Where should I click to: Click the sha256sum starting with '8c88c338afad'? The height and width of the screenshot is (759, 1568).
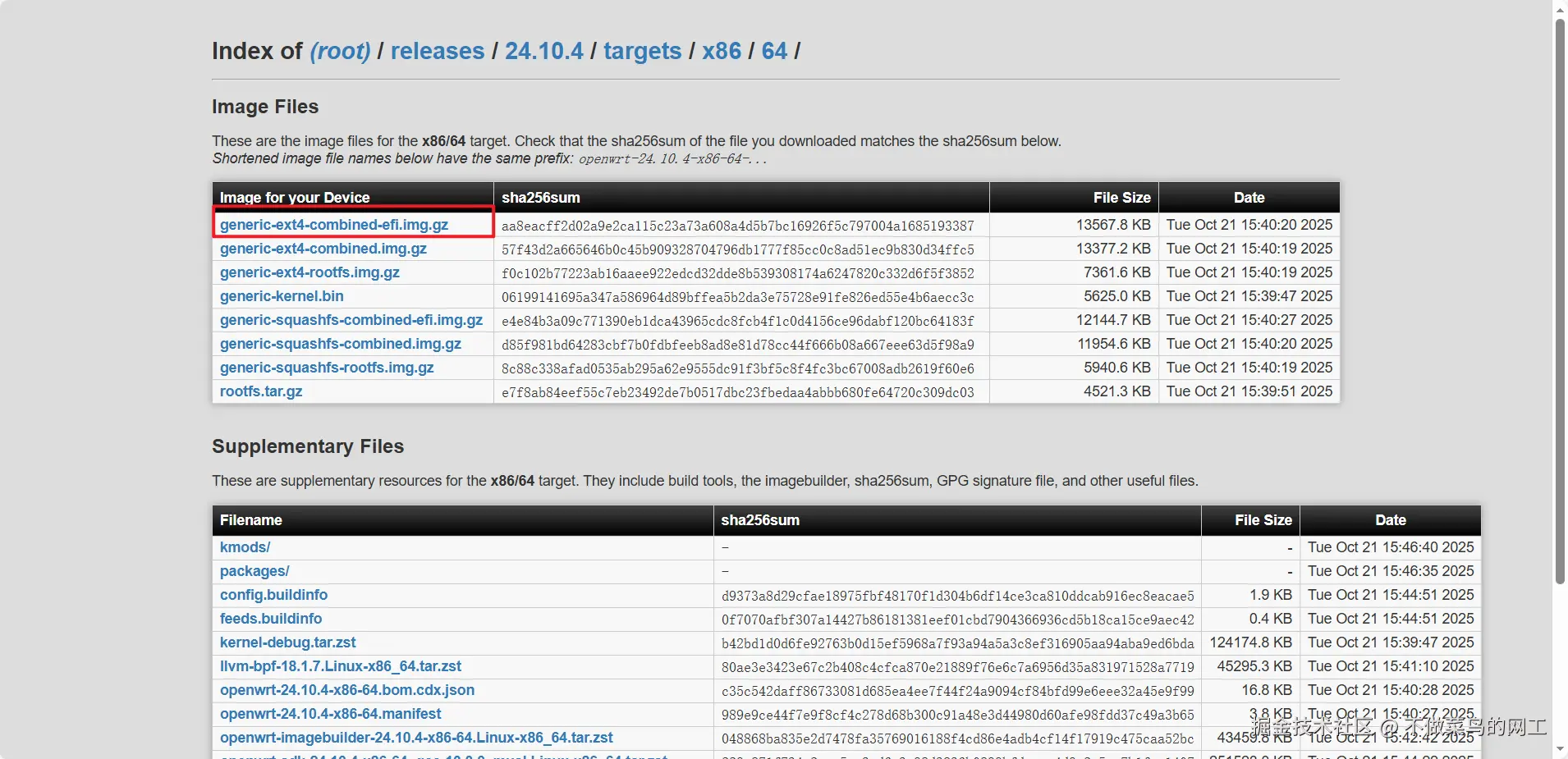click(x=738, y=368)
